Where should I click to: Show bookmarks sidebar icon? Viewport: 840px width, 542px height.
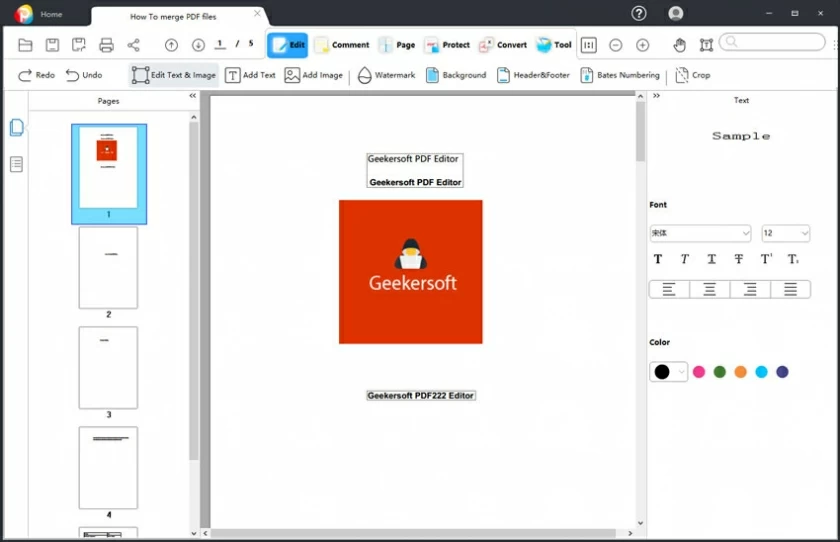[17, 164]
